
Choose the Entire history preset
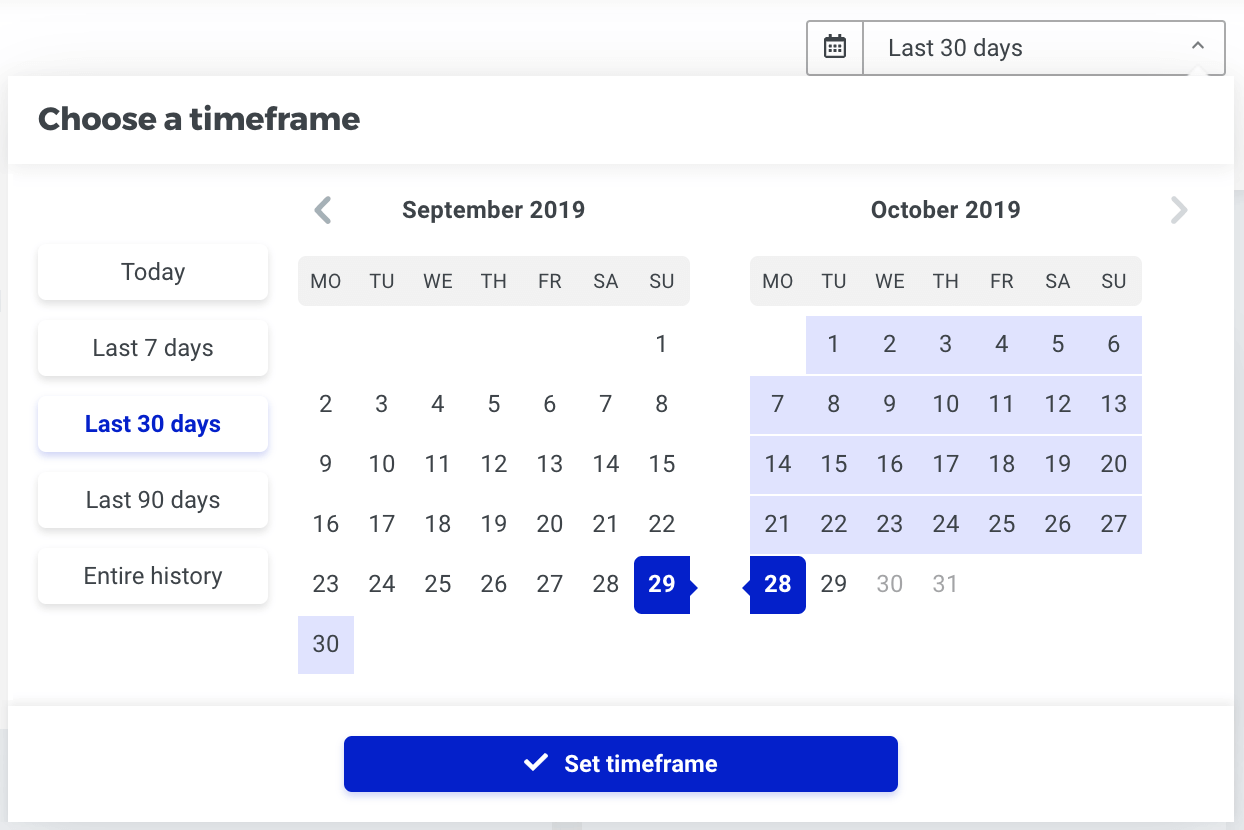coord(153,576)
